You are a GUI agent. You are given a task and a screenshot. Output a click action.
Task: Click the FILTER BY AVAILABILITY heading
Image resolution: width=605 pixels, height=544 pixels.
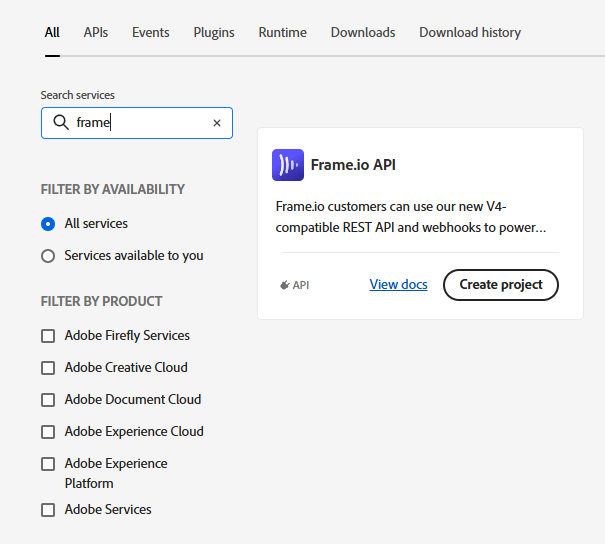tap(113, 189)
